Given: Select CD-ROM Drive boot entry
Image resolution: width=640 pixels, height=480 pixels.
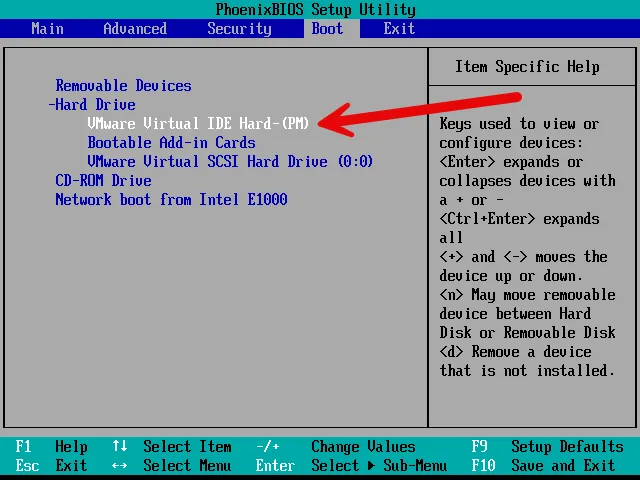Looking at the screenshot, I should (x=103, y=180).
